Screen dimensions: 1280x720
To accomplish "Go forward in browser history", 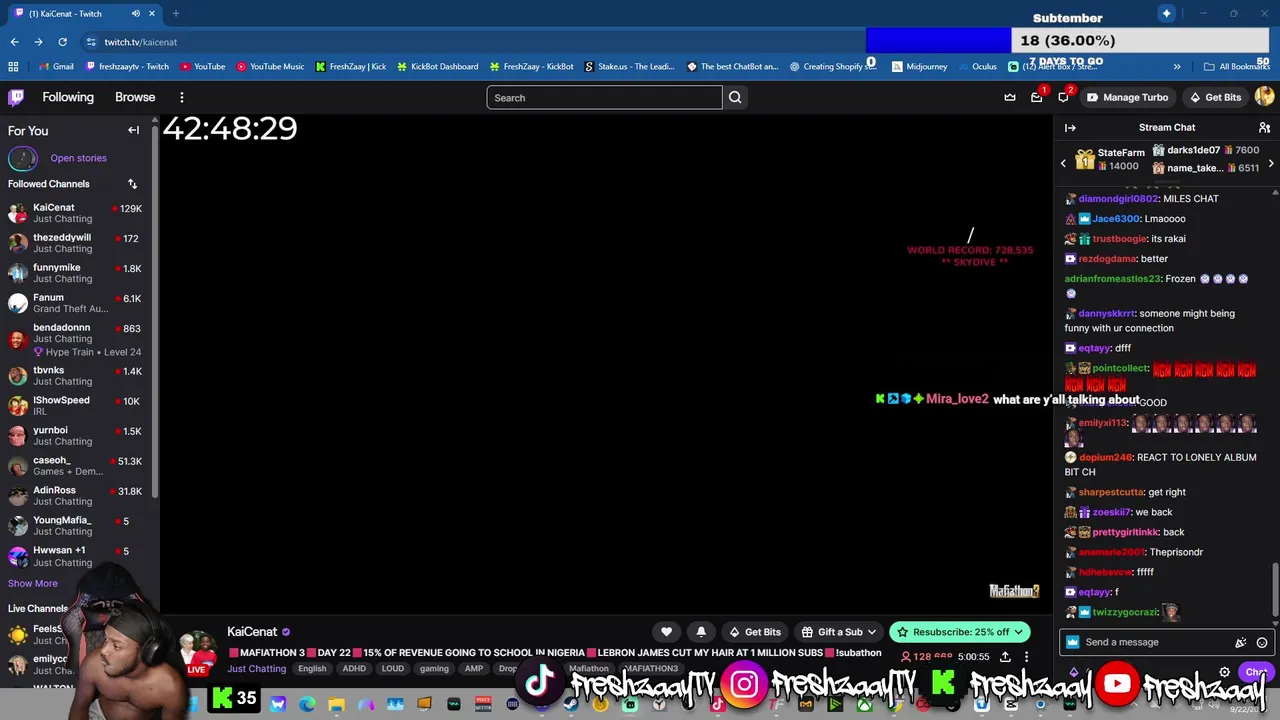I will point(38,42).
